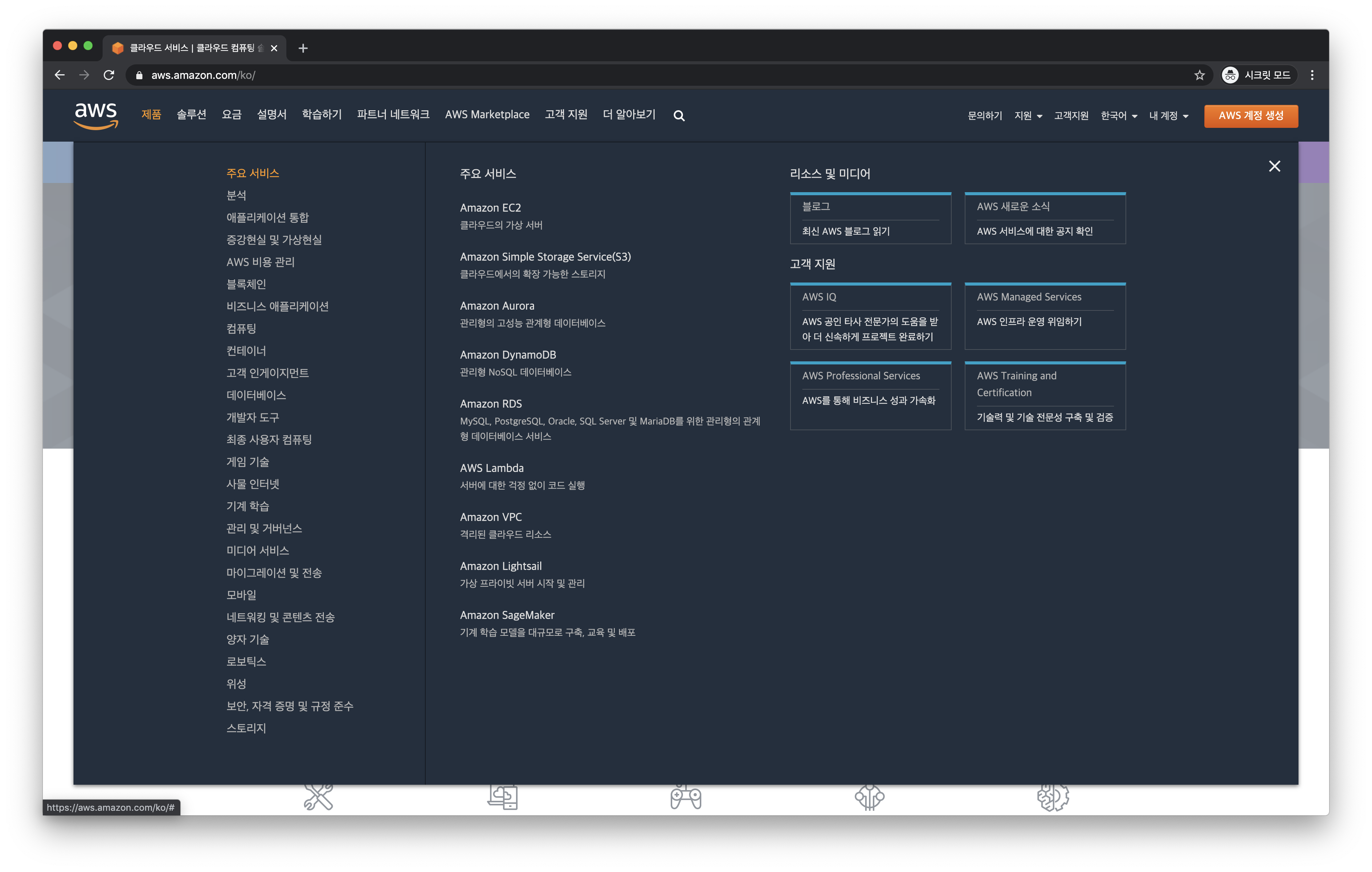Expand the 내 계정 account dropdown

pos(1168,116)
